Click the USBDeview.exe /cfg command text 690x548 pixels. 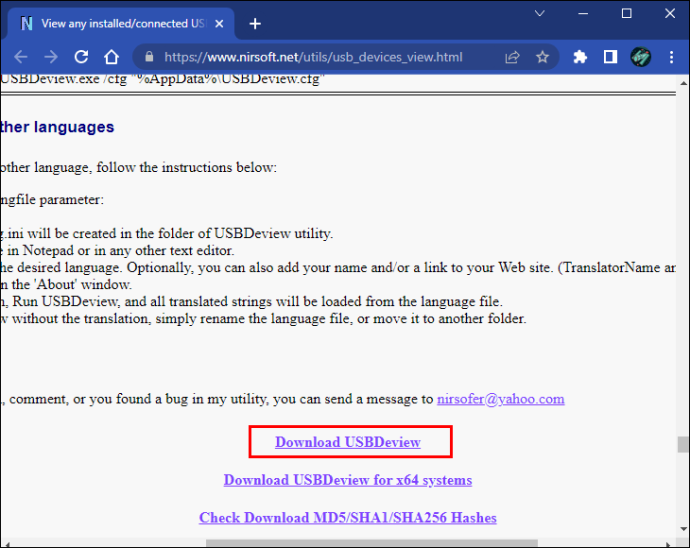(162, 79)
